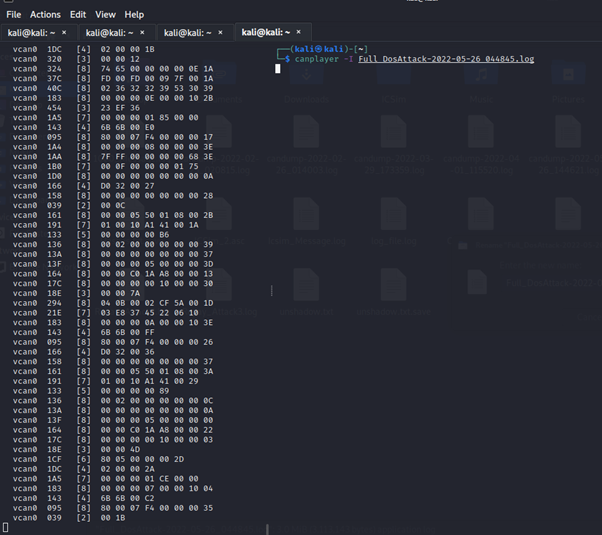This screenshot has width=602, height=535.
Task: Open the File menu
Action: tap(13, 15)
